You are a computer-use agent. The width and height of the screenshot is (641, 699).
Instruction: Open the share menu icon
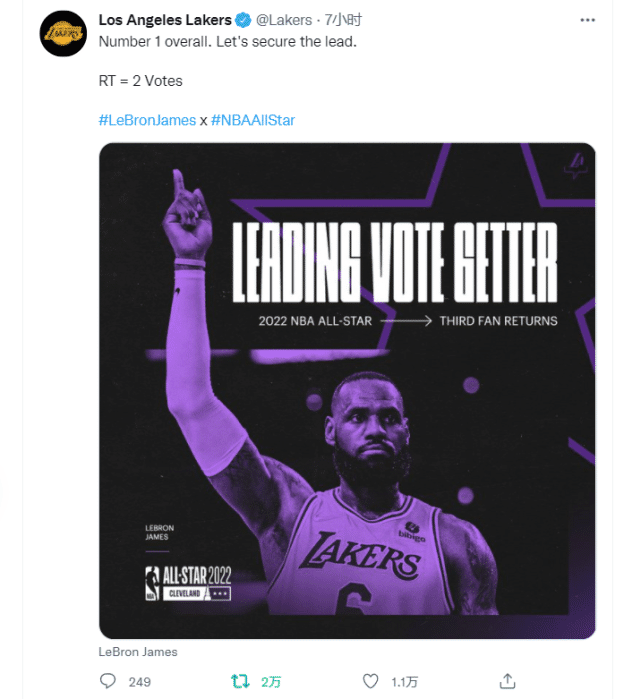click(507, 681)
